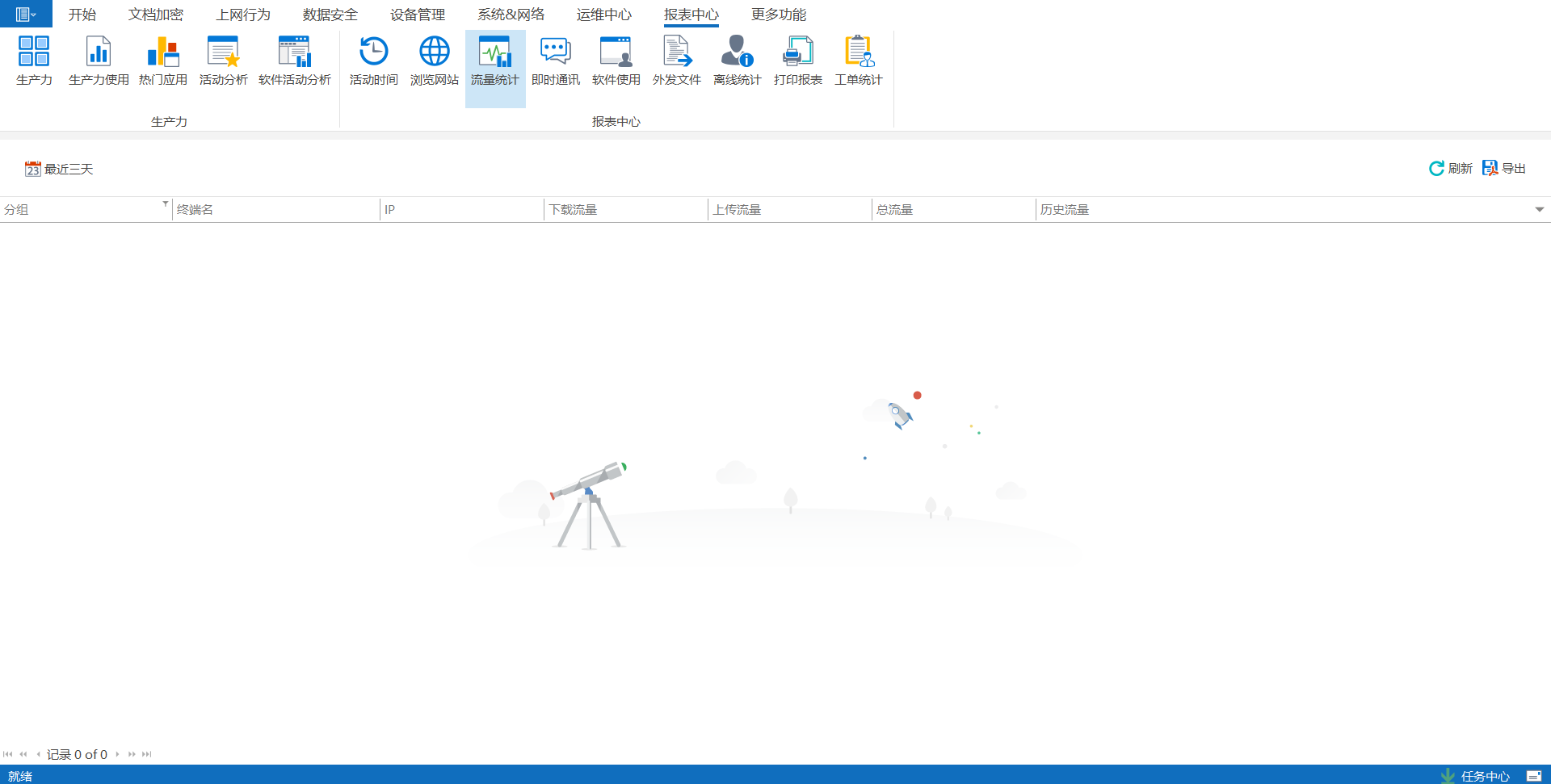Click the 刷新 refresh button
The height and width of the screenshot is (784, 1551).
point(1451,168)
